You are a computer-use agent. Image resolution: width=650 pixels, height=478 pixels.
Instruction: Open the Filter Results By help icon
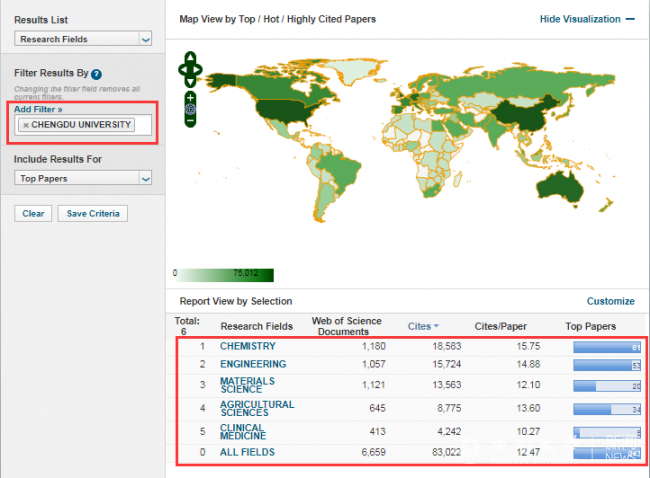click(96, 74)
